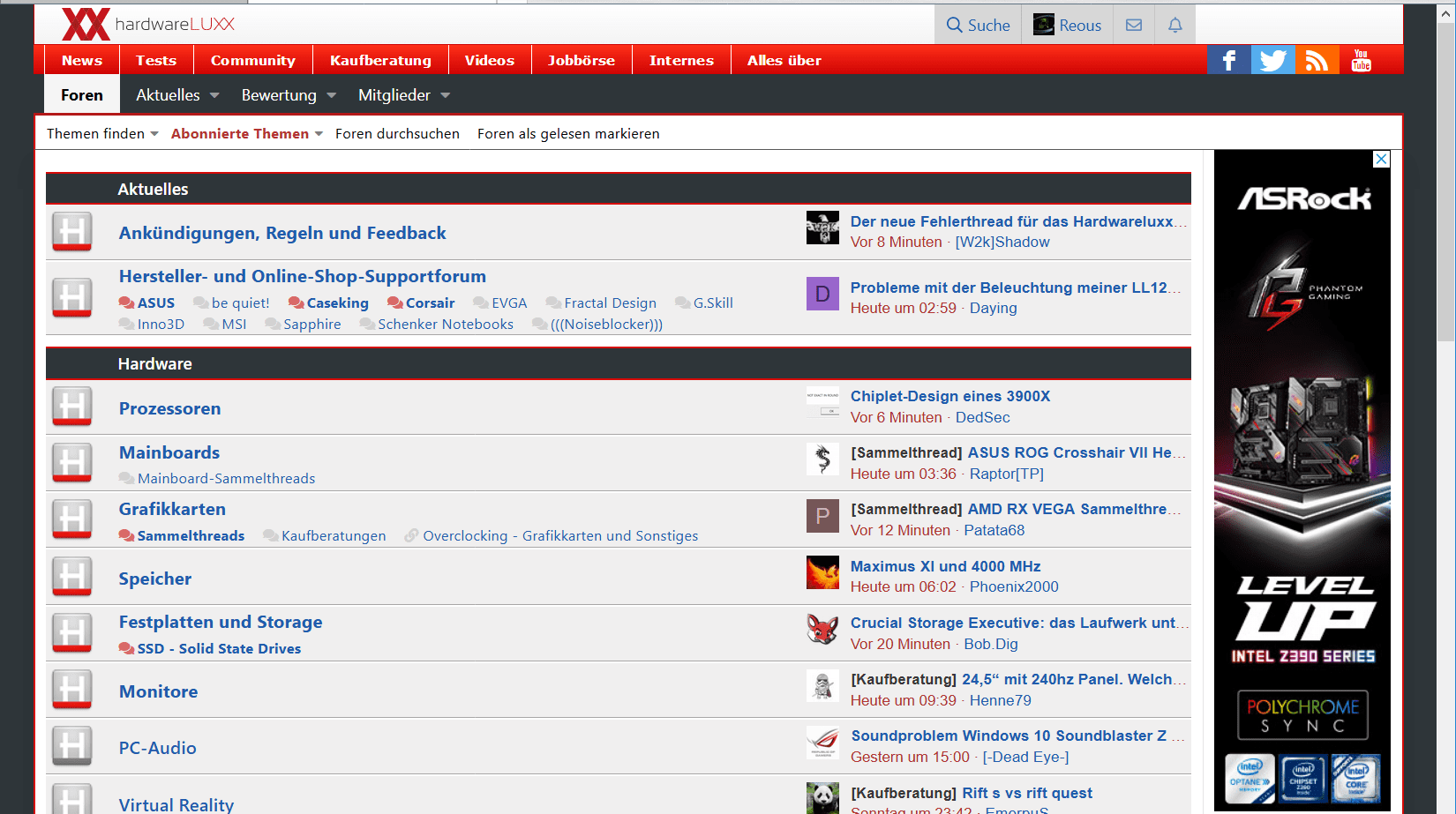Open the ASRock Level Up advertisement
1456x814 pixels.
click(x=1302, y=480)
